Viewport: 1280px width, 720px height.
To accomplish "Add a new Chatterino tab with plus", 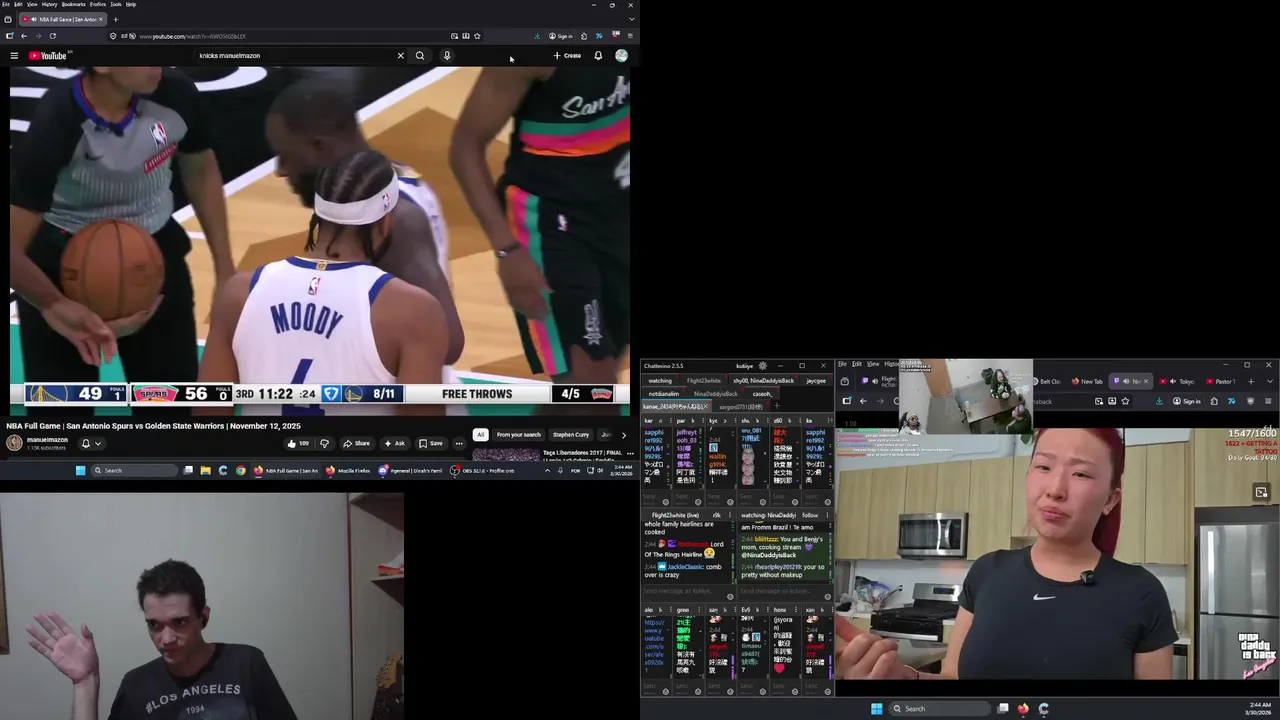I will (776, 407).
